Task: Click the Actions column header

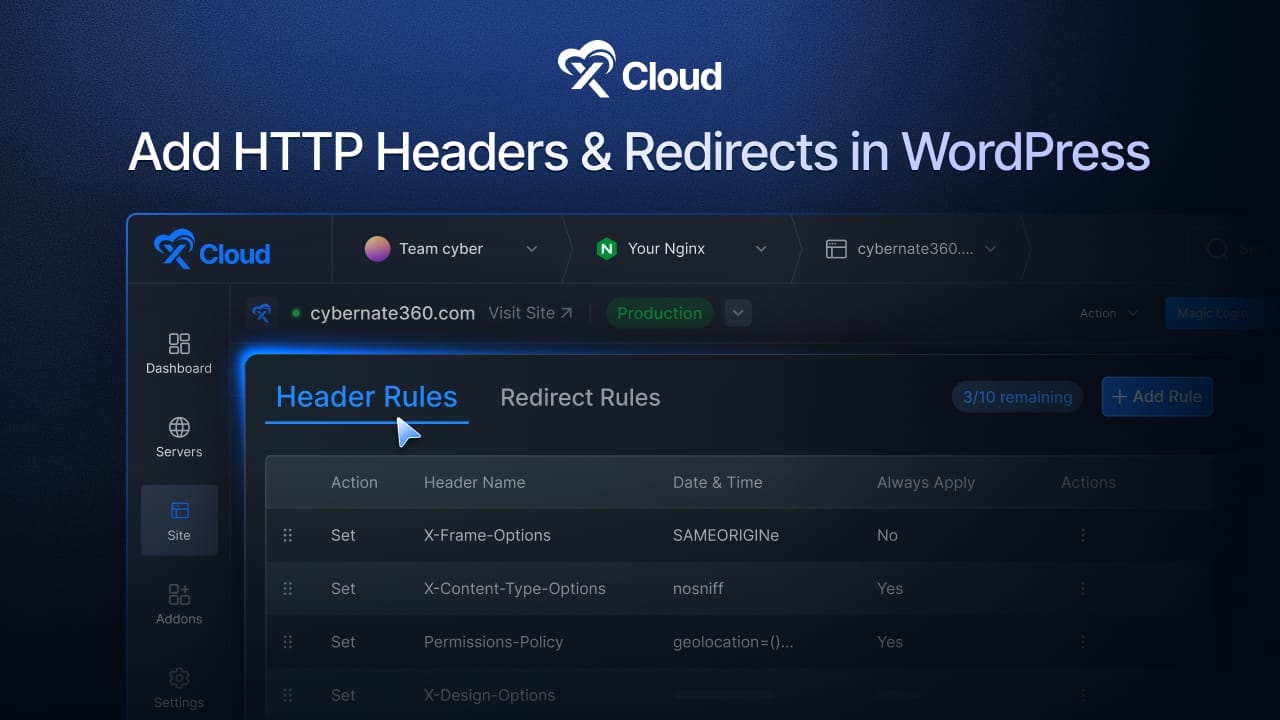Action: coord(1088,482)
